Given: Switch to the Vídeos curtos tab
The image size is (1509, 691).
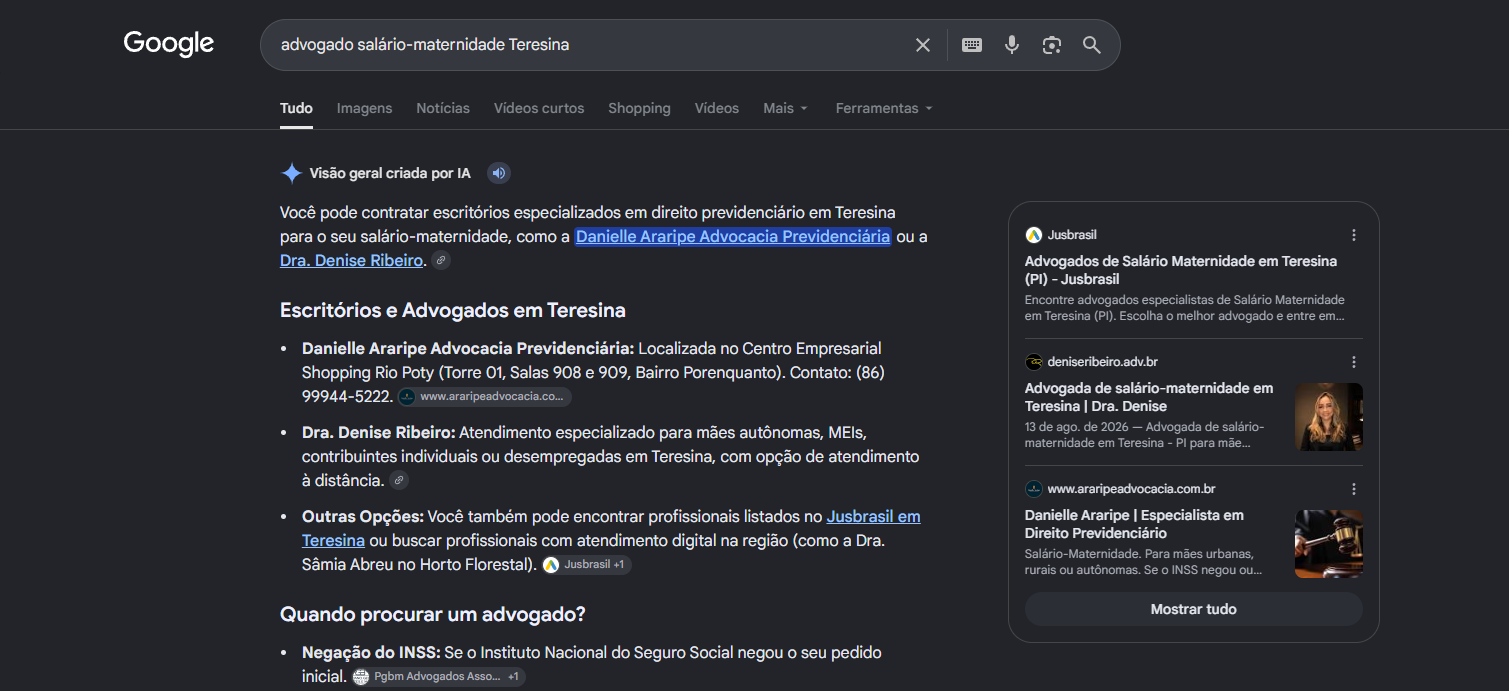Looking at the screenshot, I should point(539,108).
